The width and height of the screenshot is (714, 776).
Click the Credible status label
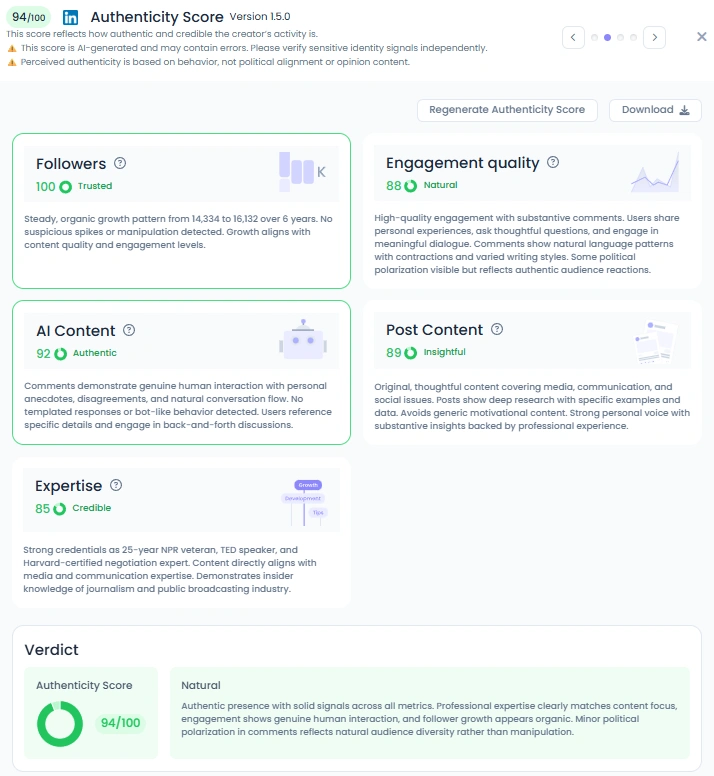92,508
